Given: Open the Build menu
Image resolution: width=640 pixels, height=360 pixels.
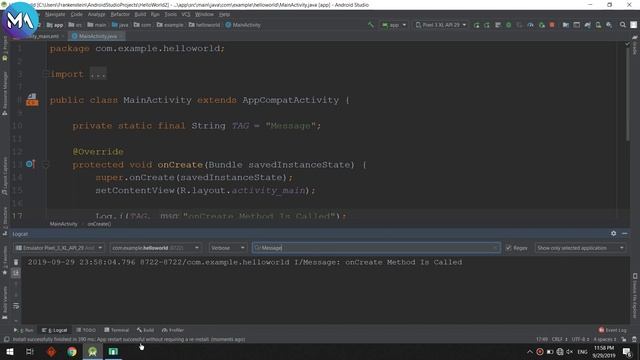Looking at the screenshot, I should point(140,14).
